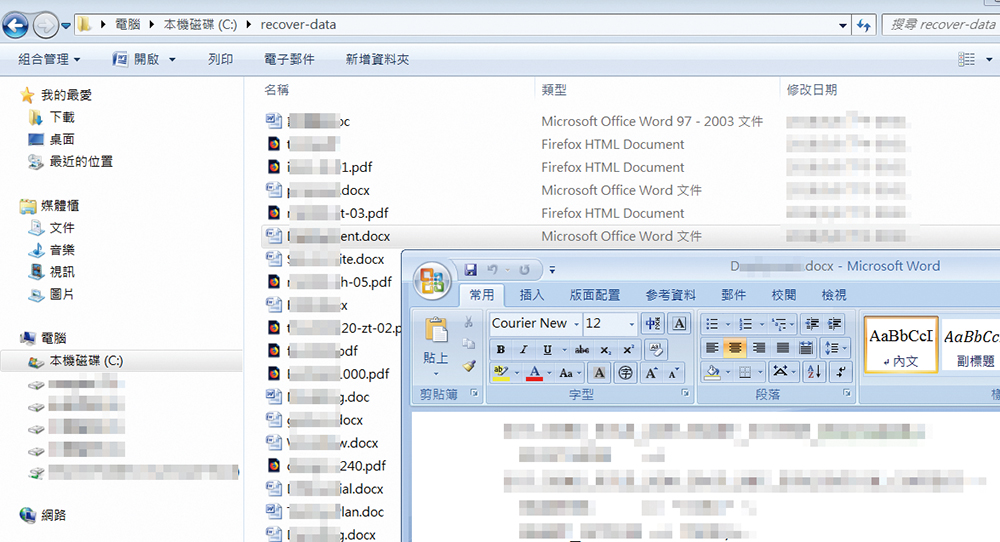
Task: Click the 搜尋 recover-data search box
Action: pyautogui.click(x=941, y=25)
